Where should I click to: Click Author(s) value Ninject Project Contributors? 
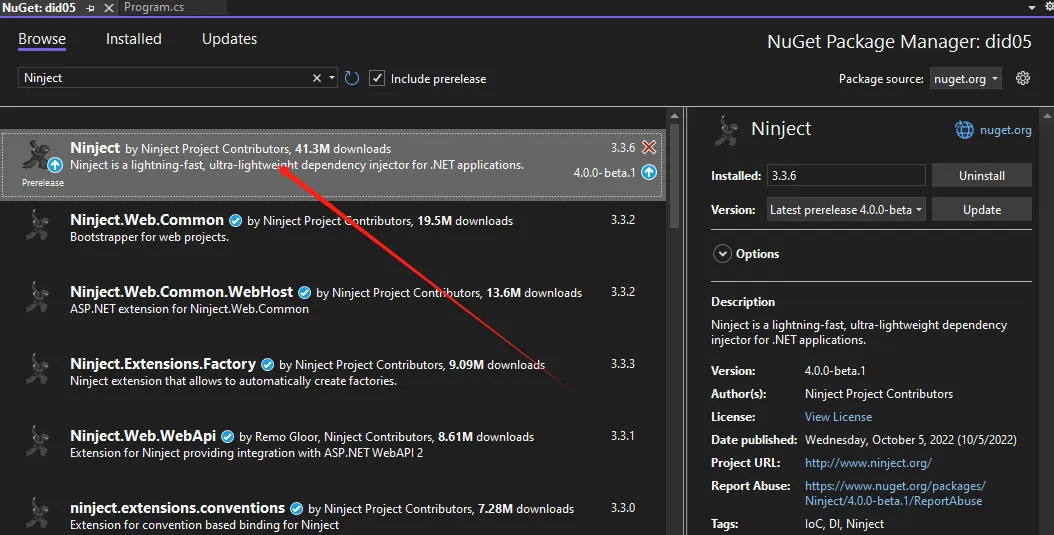pyautogui.click(x=879, y=394)
